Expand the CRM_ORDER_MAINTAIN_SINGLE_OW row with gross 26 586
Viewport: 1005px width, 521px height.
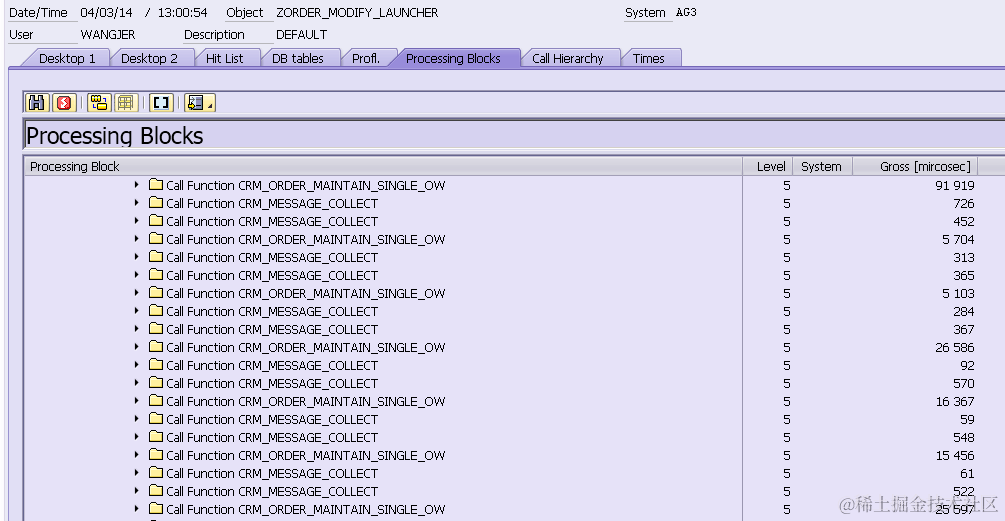[136, 347]
